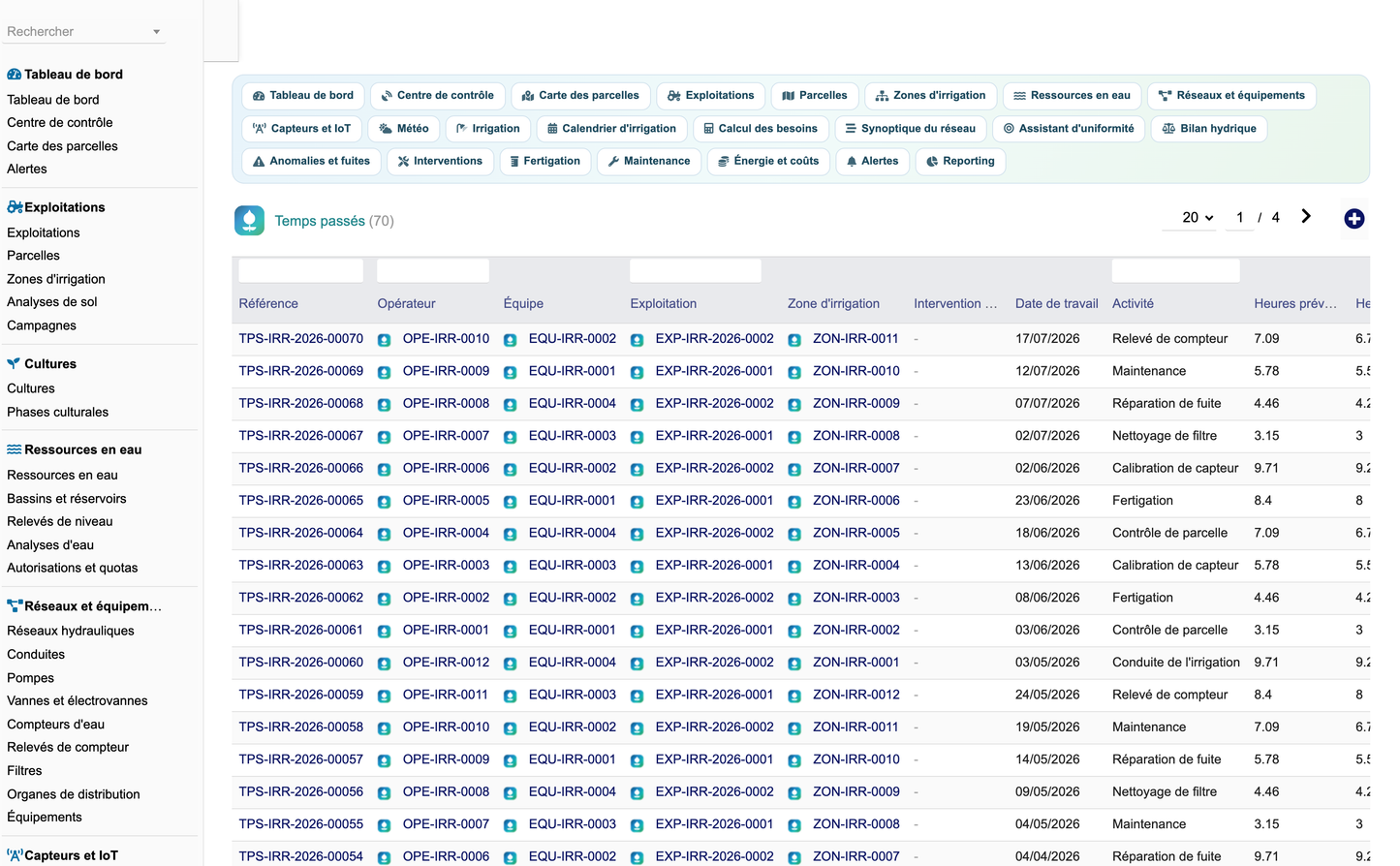The height and width of the screenshot is (866, 1400).
Task: Open record TPS-IRR-2026-00070
Action: [x=301, y=339]
